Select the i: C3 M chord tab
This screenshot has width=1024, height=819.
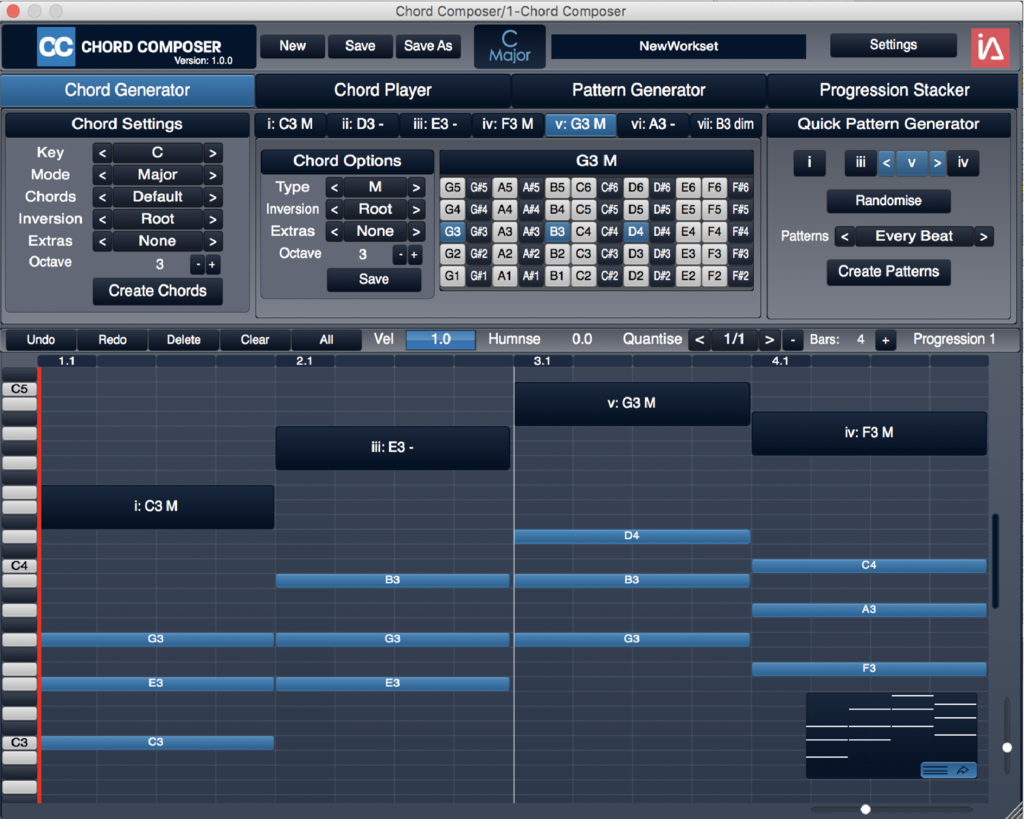[x=290, y=124]
